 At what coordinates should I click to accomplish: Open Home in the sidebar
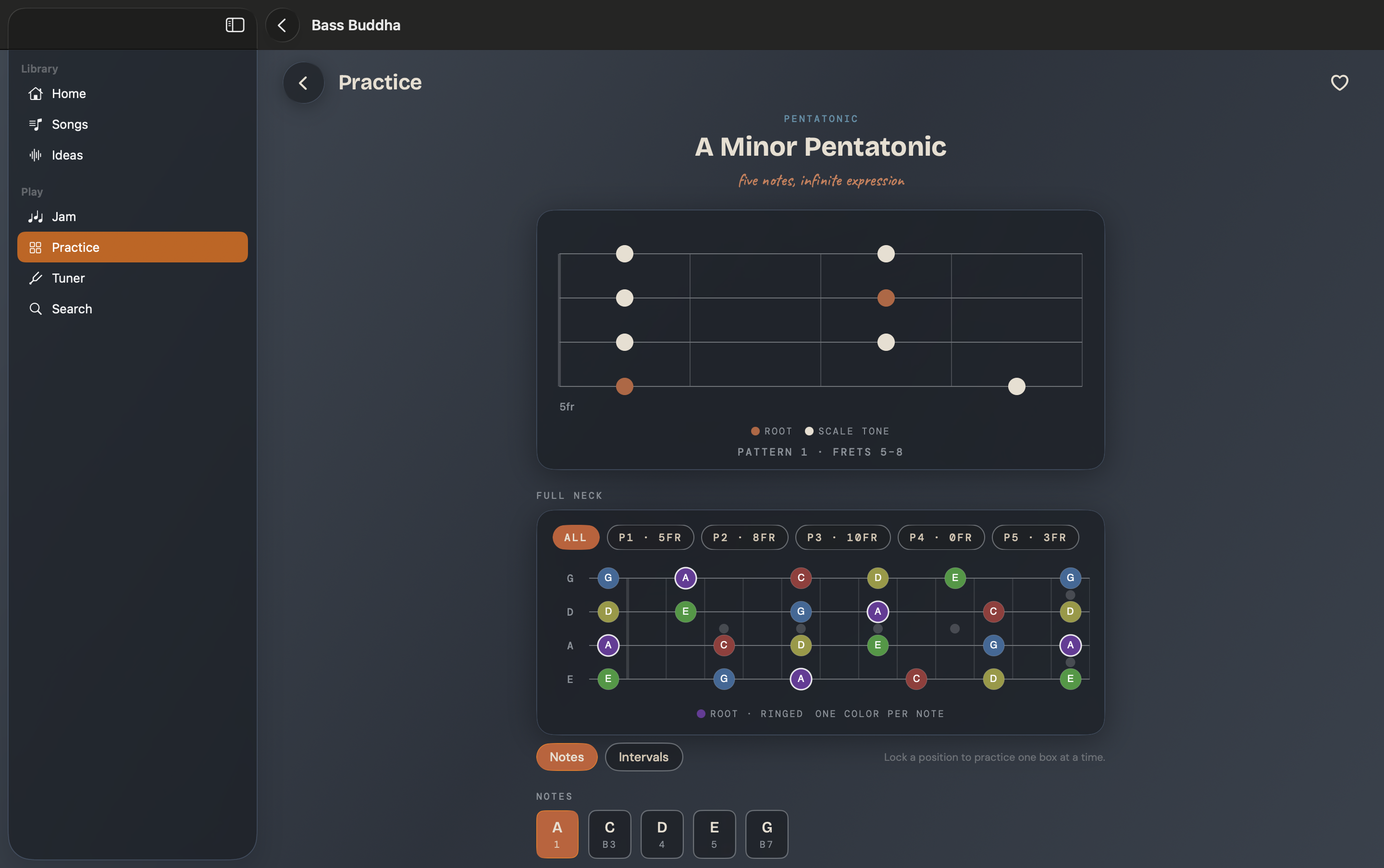pyautogui.click(x=133, y=94)
